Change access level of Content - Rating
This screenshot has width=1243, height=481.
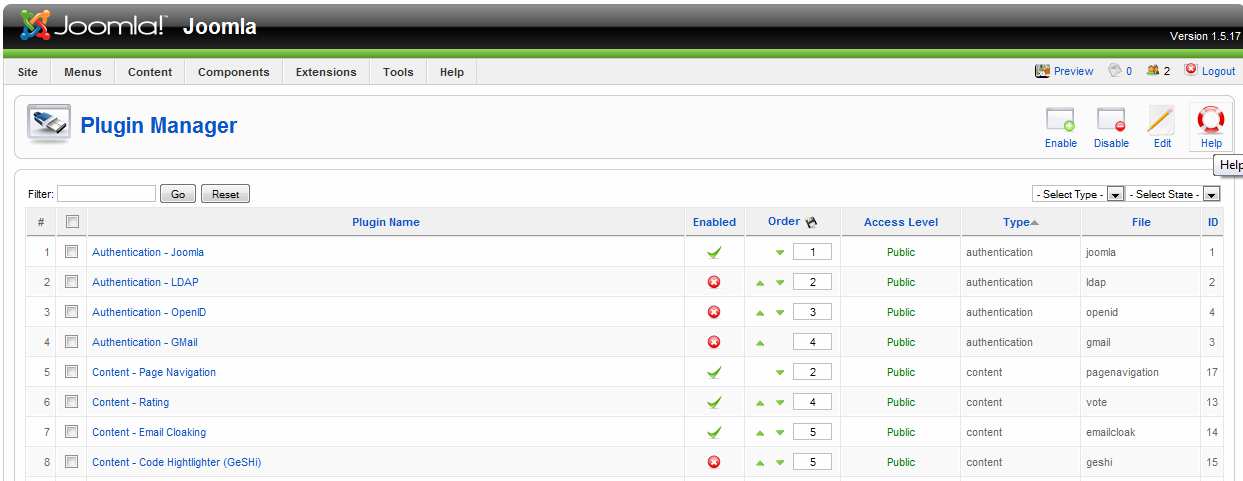tap(901, 402)
